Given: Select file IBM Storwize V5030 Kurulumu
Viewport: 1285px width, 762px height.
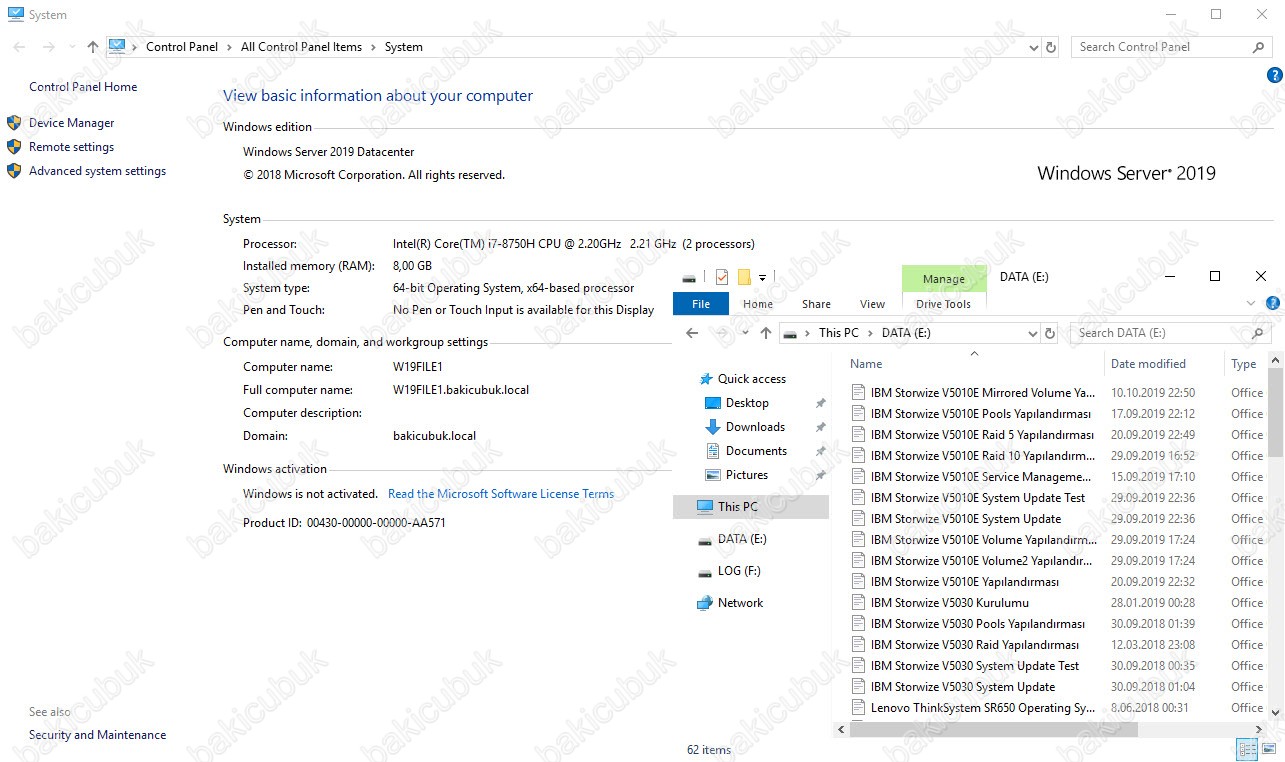Looking at the screenshot, I should [949, 603].
